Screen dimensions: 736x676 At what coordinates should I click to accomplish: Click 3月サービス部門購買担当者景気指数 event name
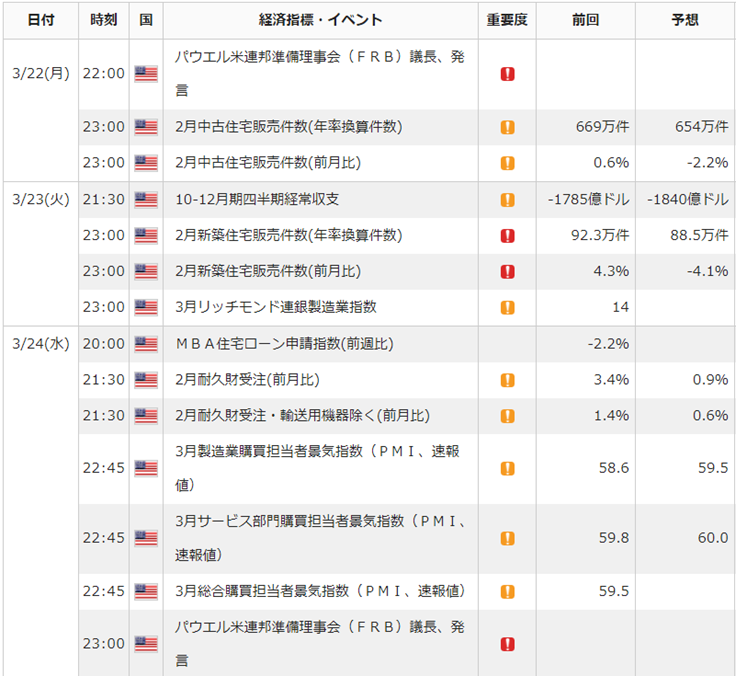(x=321, y=538)
